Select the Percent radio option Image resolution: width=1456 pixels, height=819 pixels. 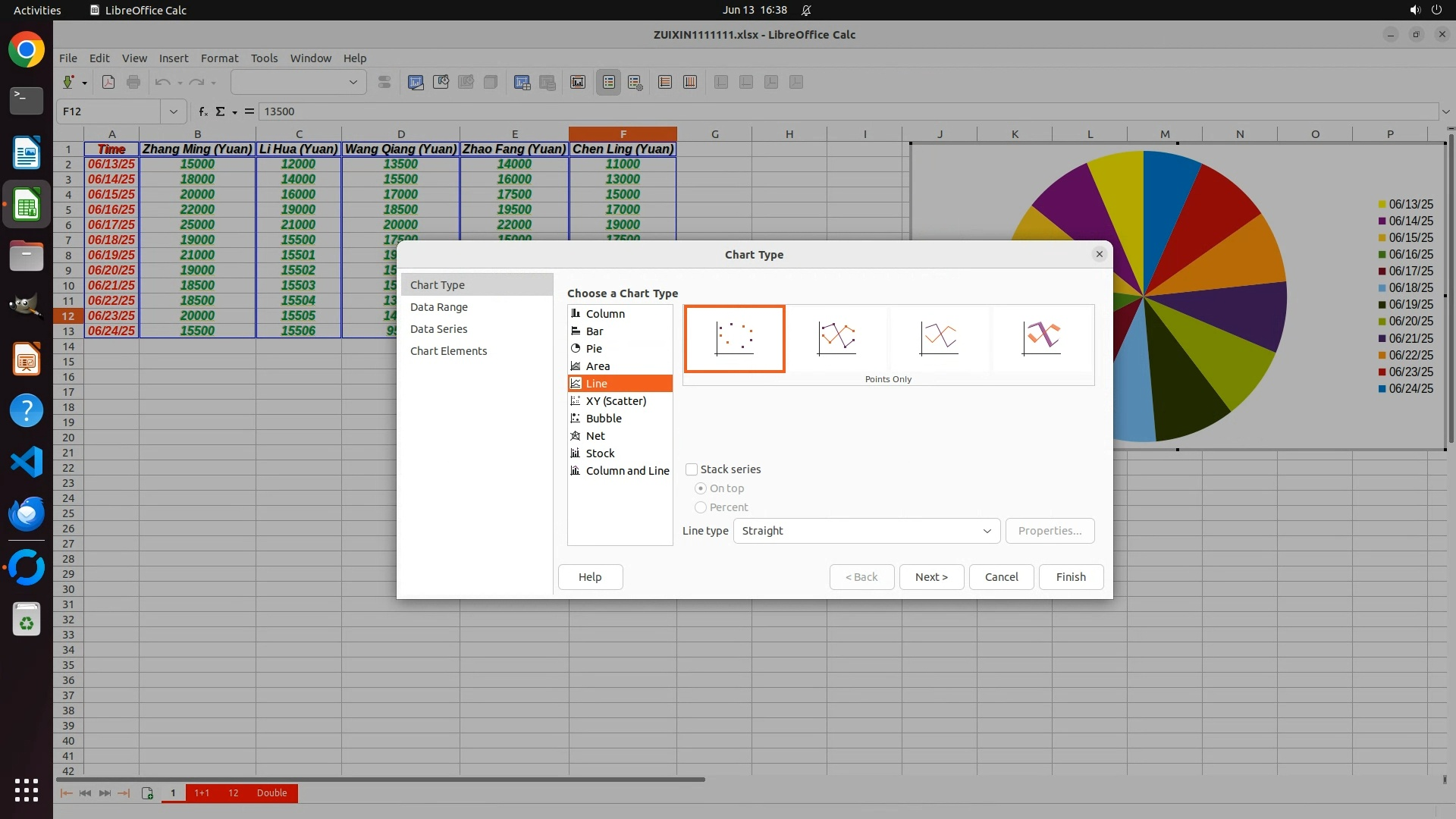click(x=701, y=507)
